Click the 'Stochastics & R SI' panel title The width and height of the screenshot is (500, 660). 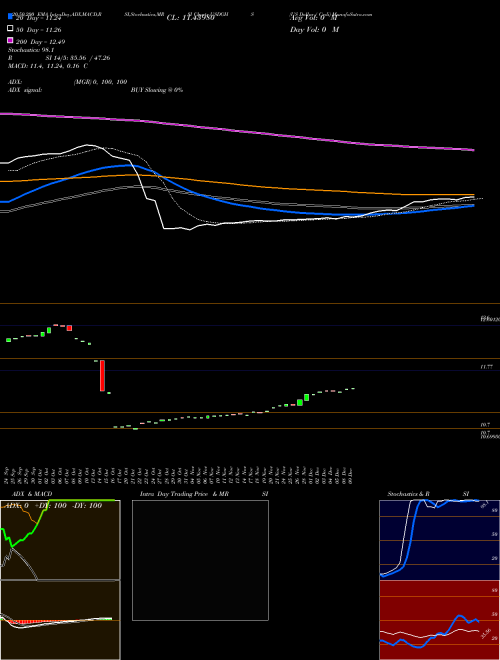[x=428, y=494]
